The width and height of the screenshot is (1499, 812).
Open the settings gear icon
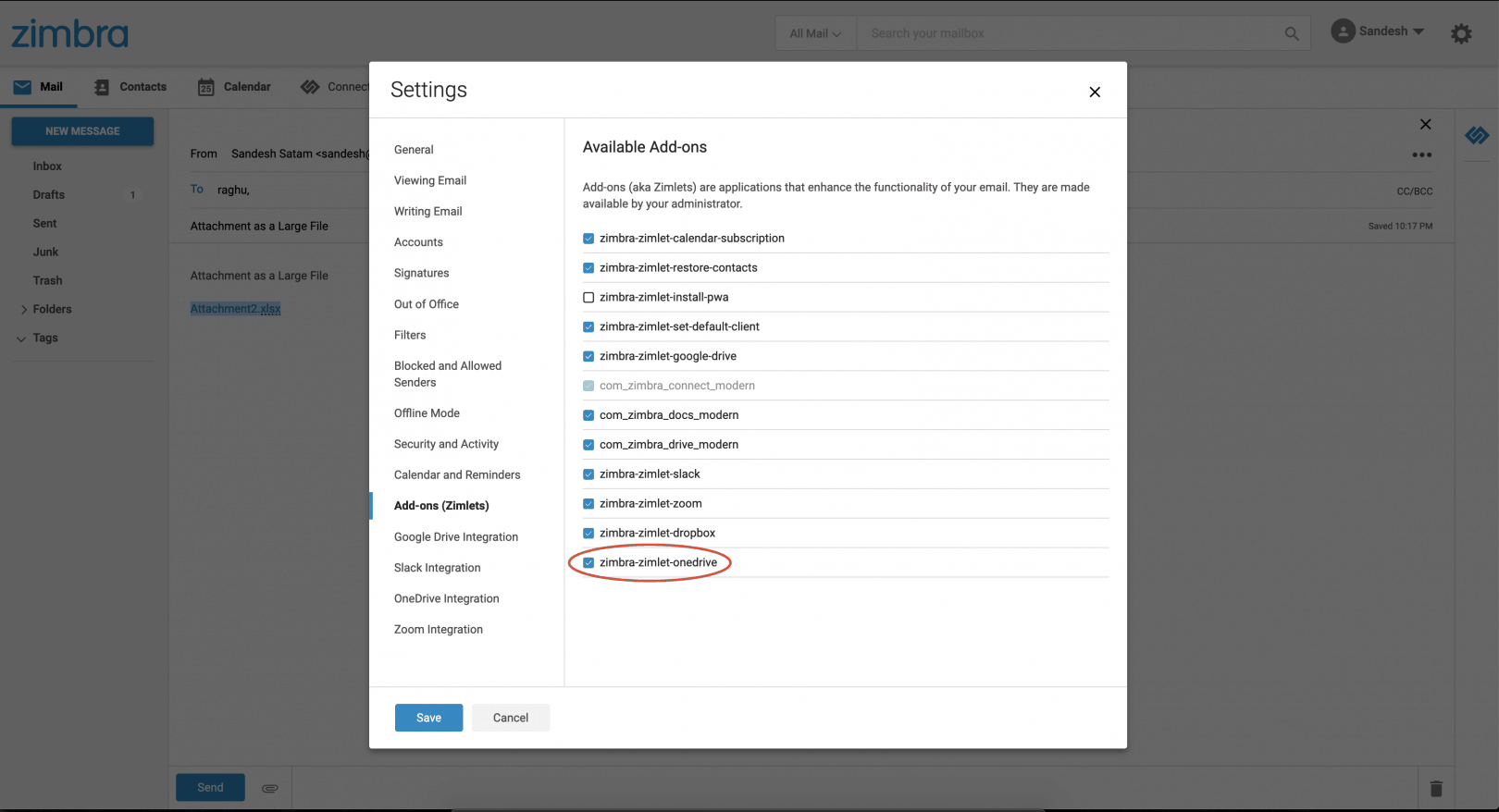coord(1461,34)
